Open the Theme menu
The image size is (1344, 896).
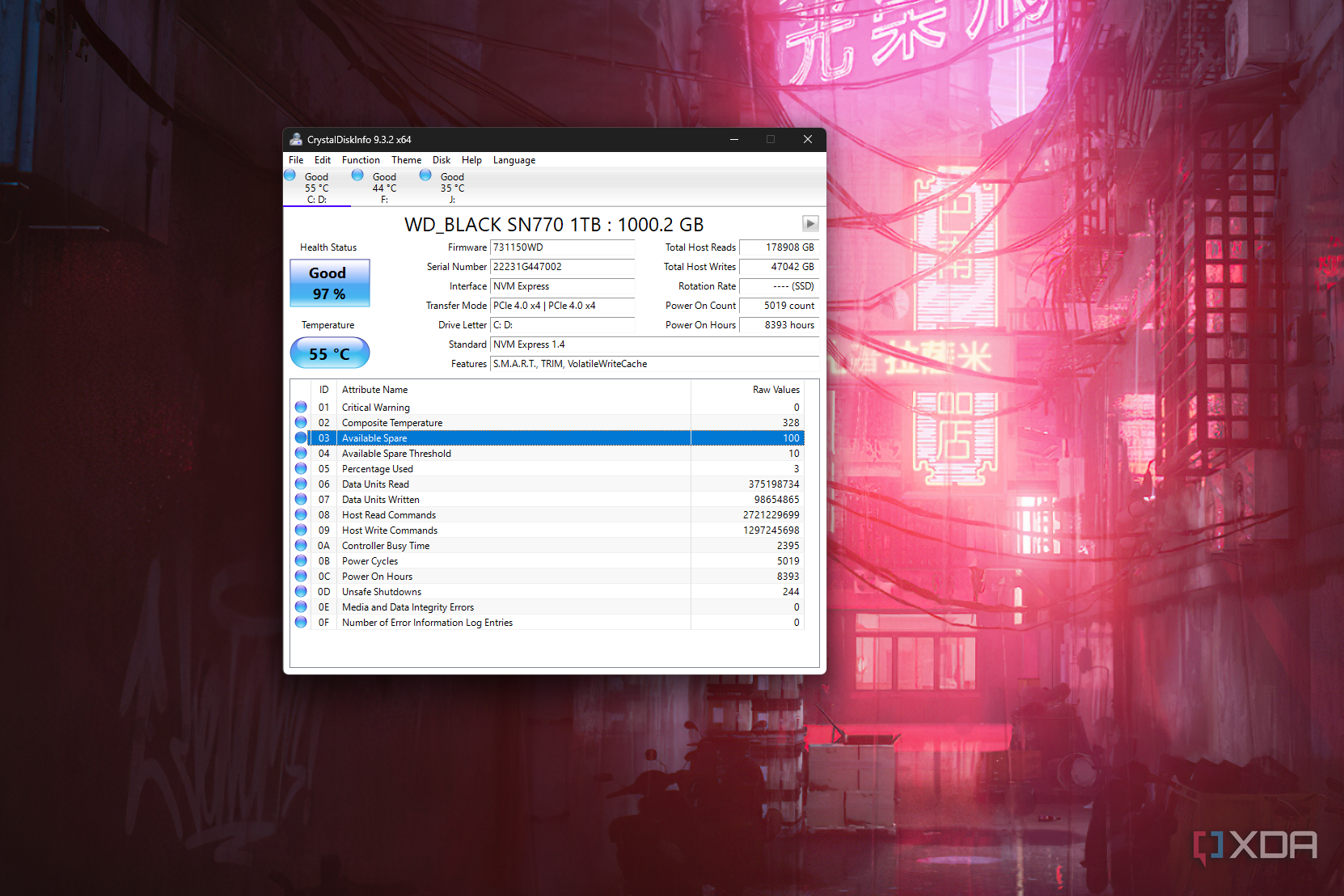point(407,160)
